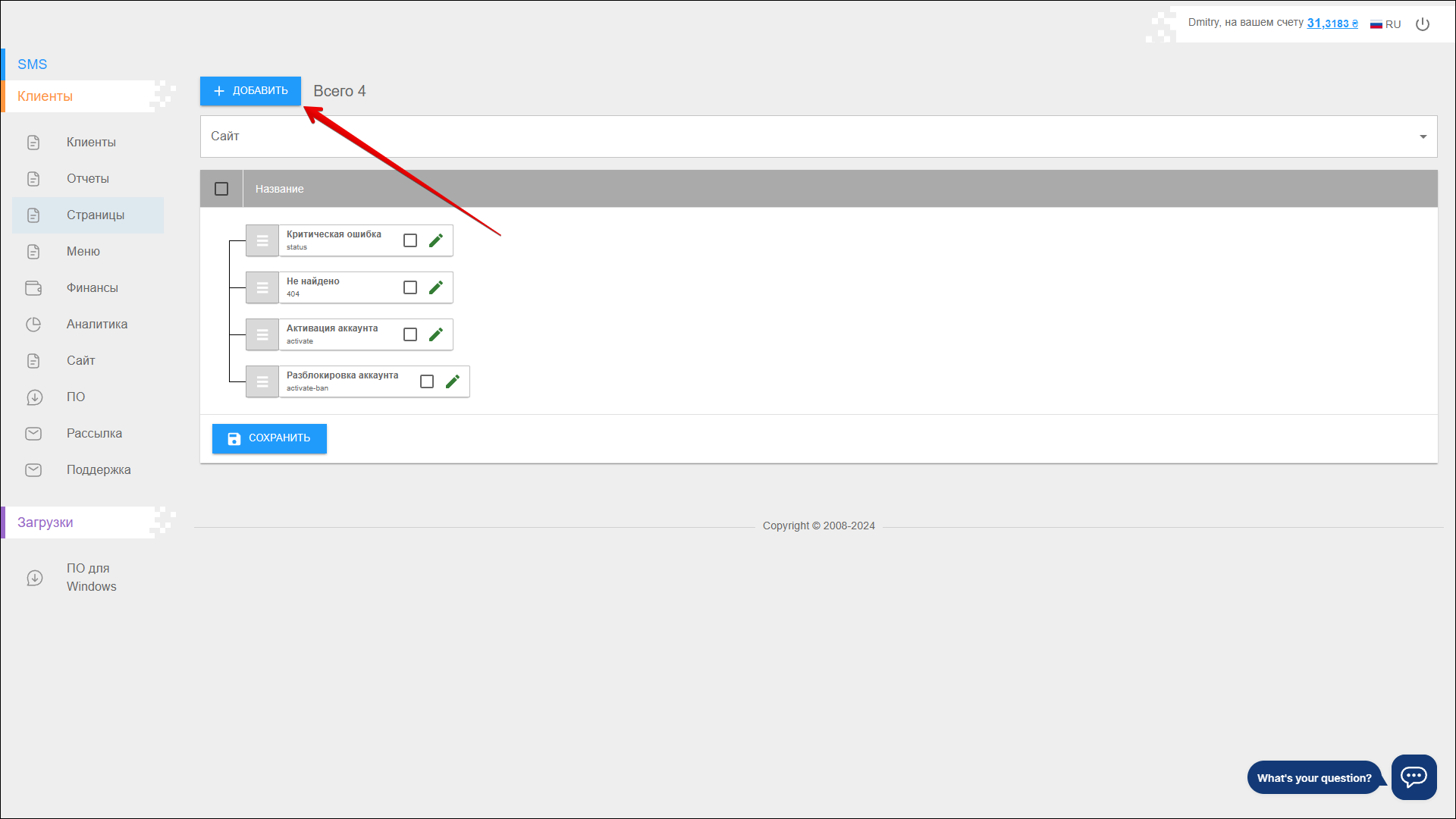
Task: Click the pencil edit icon for 'Критическая ошибка'
Action: tap(436, 240)
